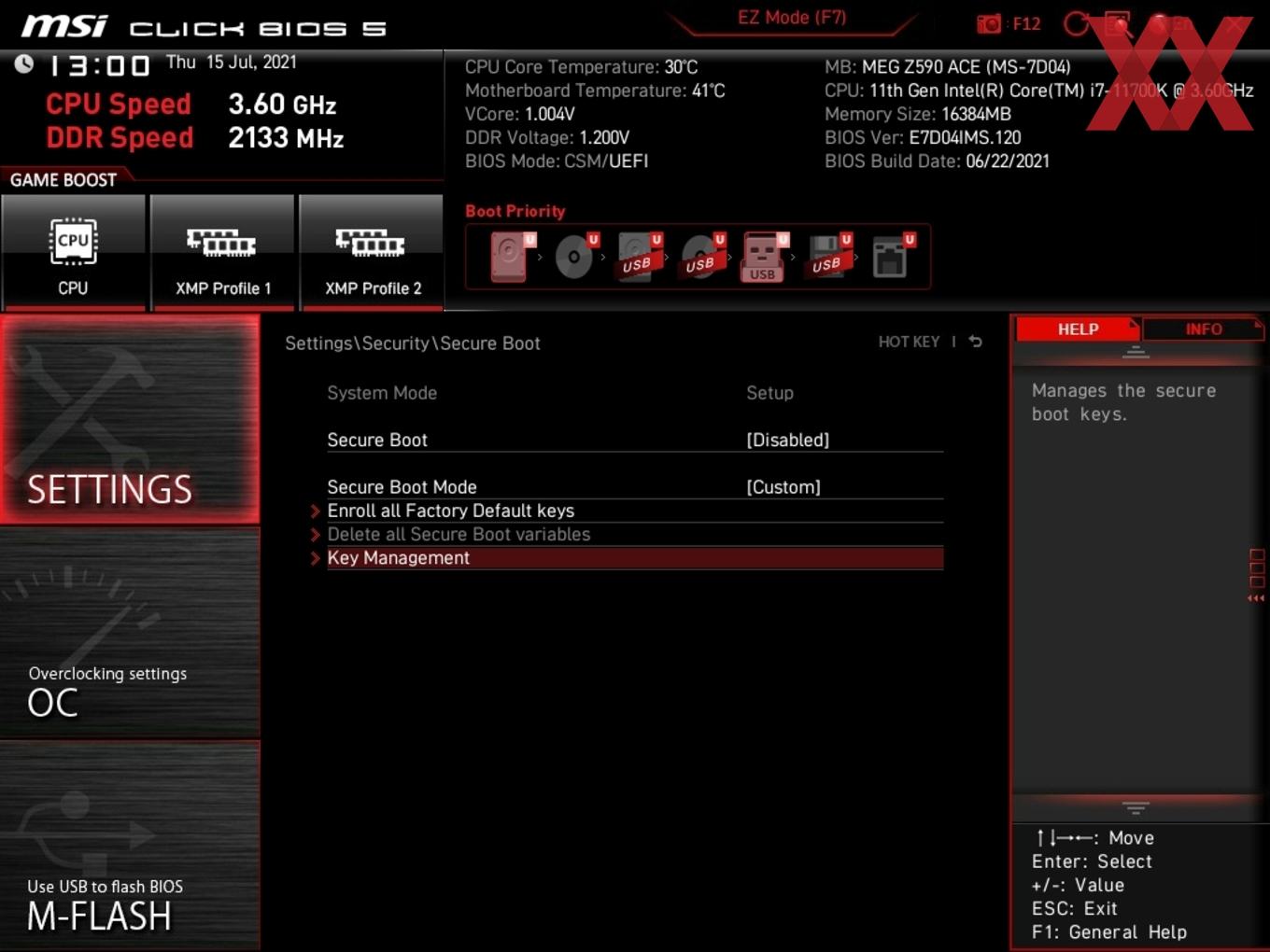Select the USB optical drive boot icon

tap(702, 256)
